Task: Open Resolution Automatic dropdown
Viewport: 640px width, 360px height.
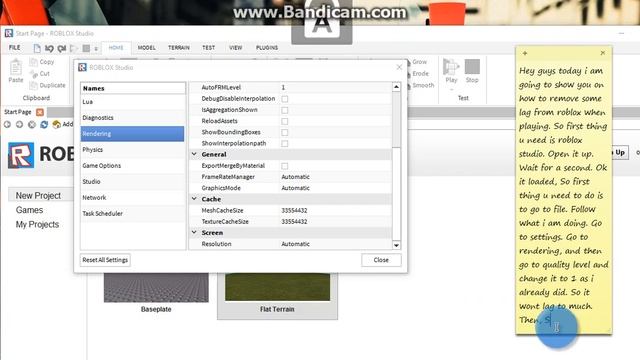Action: point(335,244)
